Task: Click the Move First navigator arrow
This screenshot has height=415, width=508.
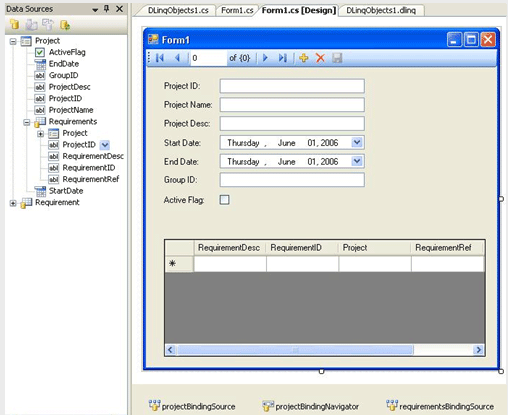Action: tap(160, 58)
